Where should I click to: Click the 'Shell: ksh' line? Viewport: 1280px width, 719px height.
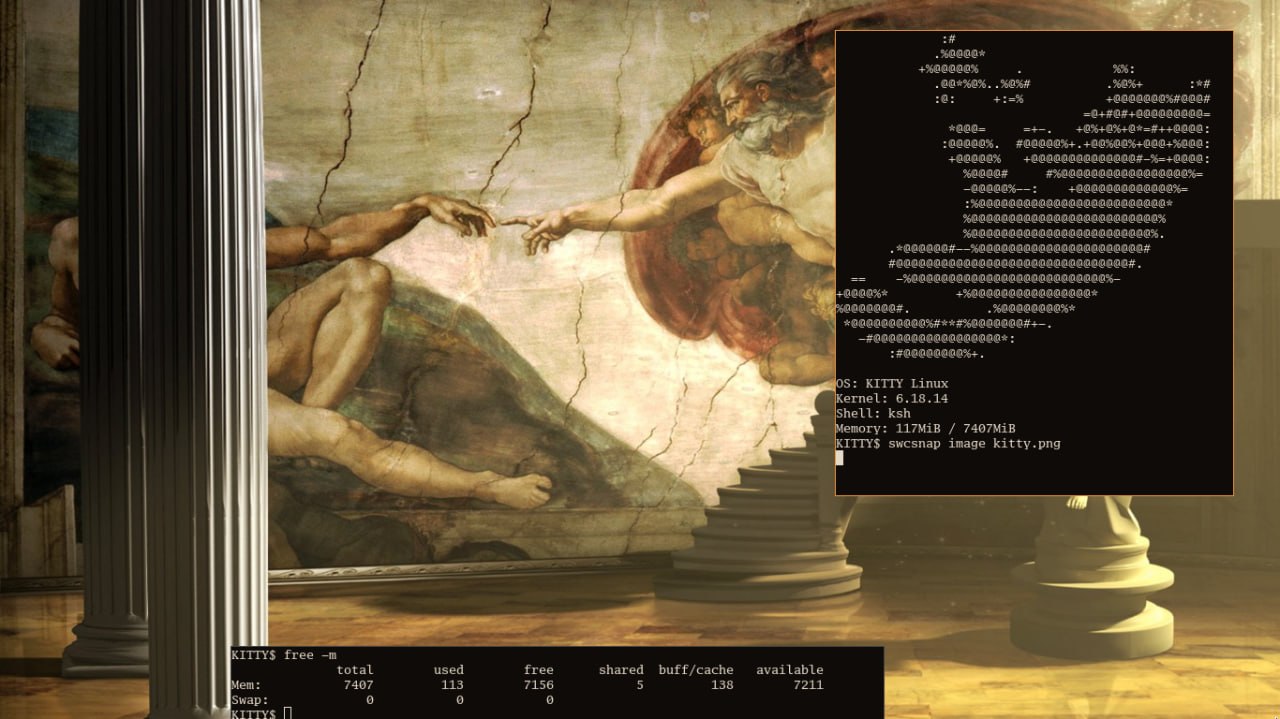(x=873, y=414)
